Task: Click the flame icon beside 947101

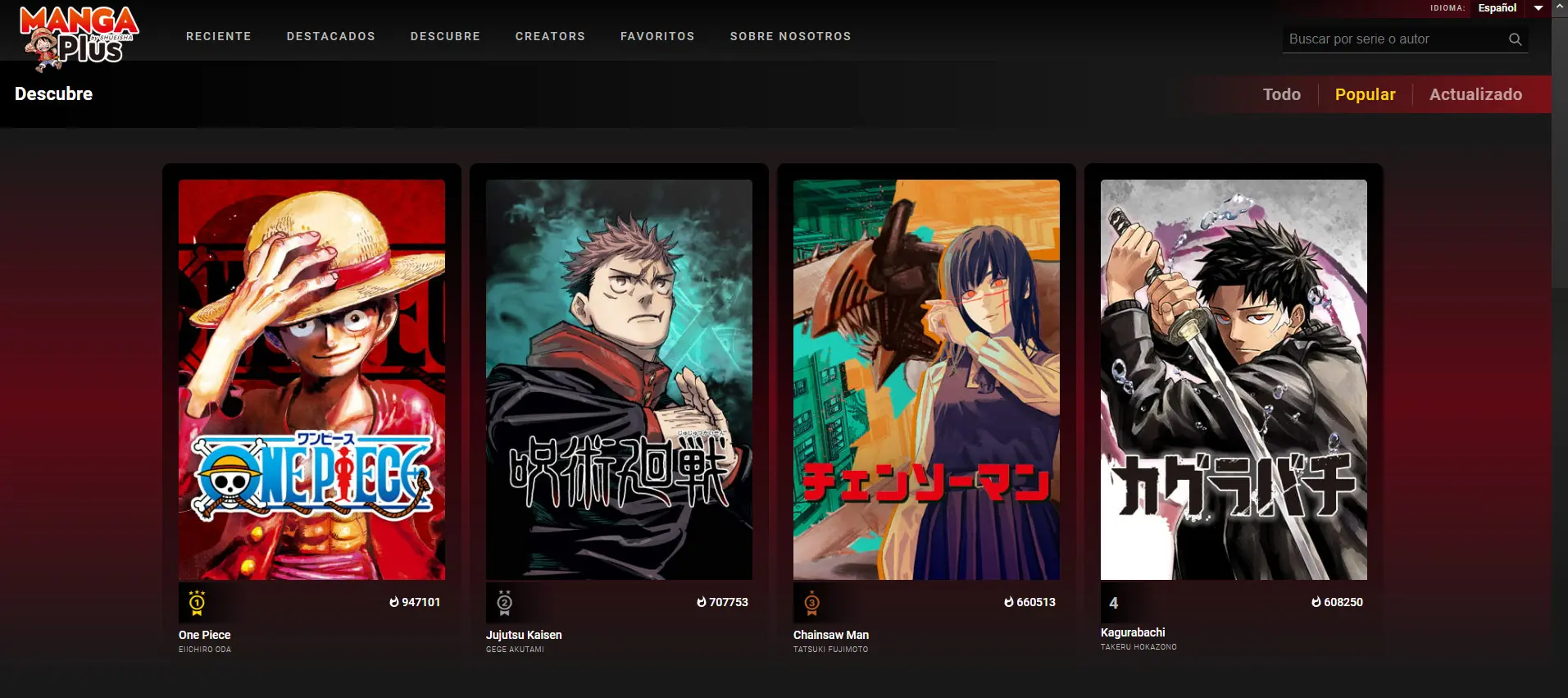Action: click(394, 602)
